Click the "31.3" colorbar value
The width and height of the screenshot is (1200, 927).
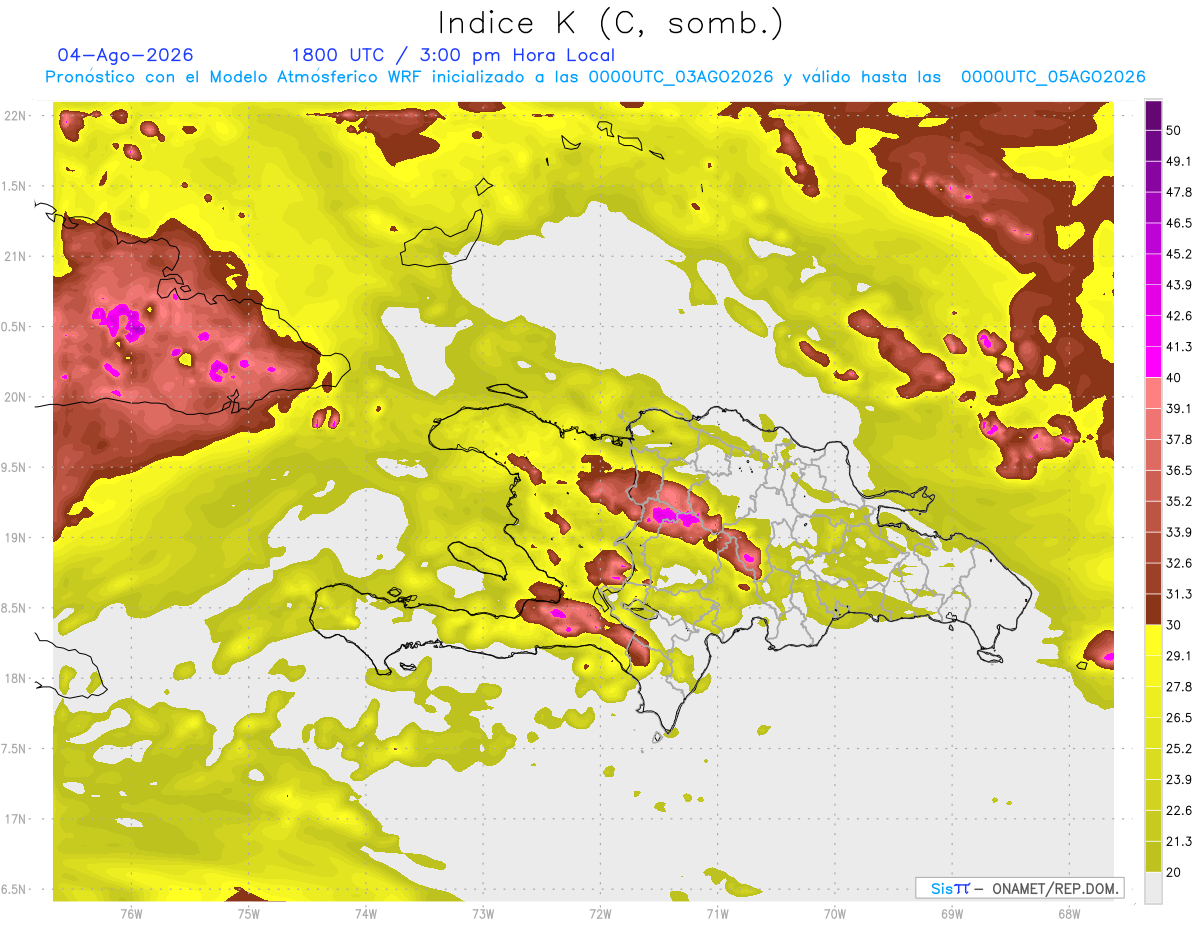point(1179,594)
